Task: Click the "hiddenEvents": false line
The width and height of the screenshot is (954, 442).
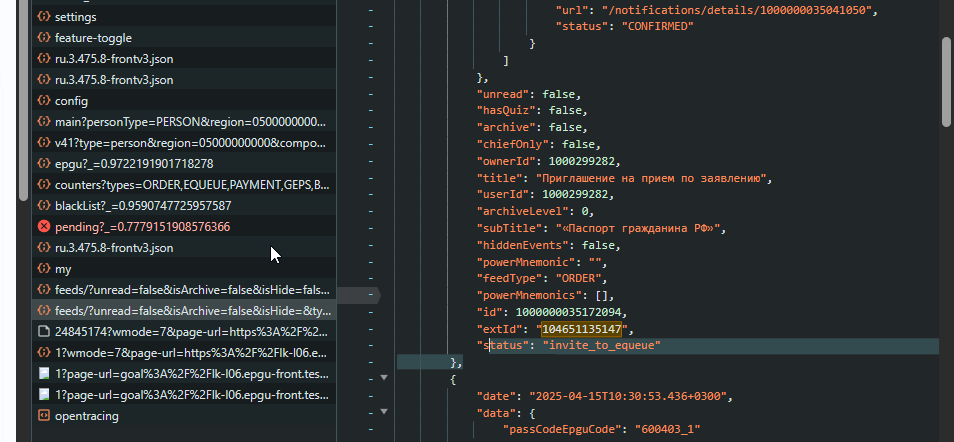Action: (549, 245)
